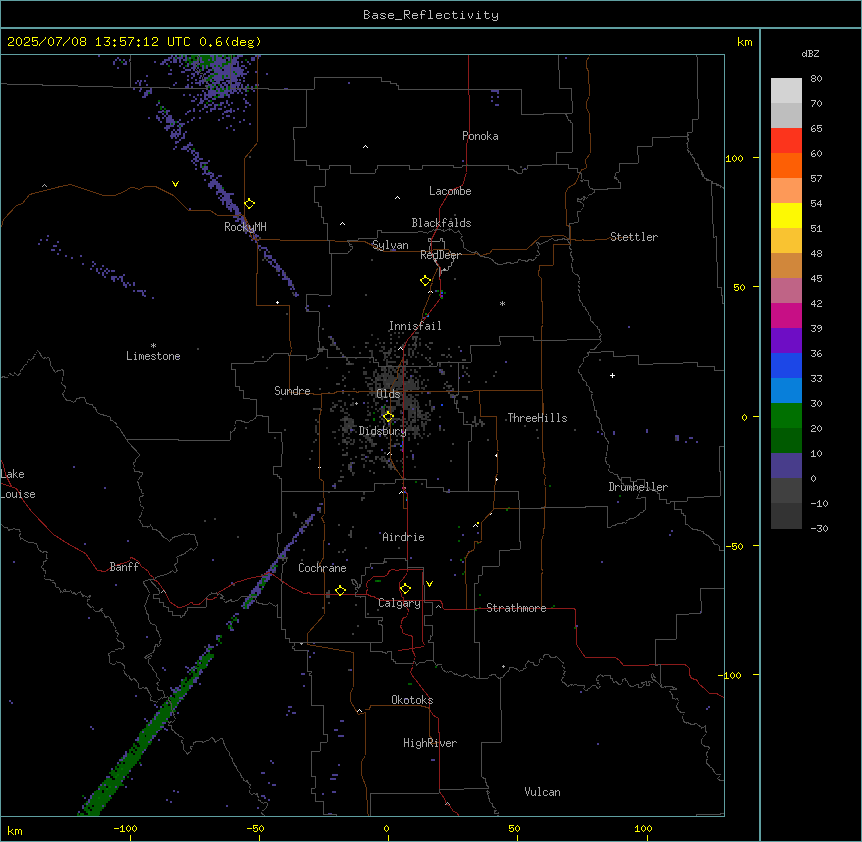Click the Lacombe city label

tap(450, 191)
